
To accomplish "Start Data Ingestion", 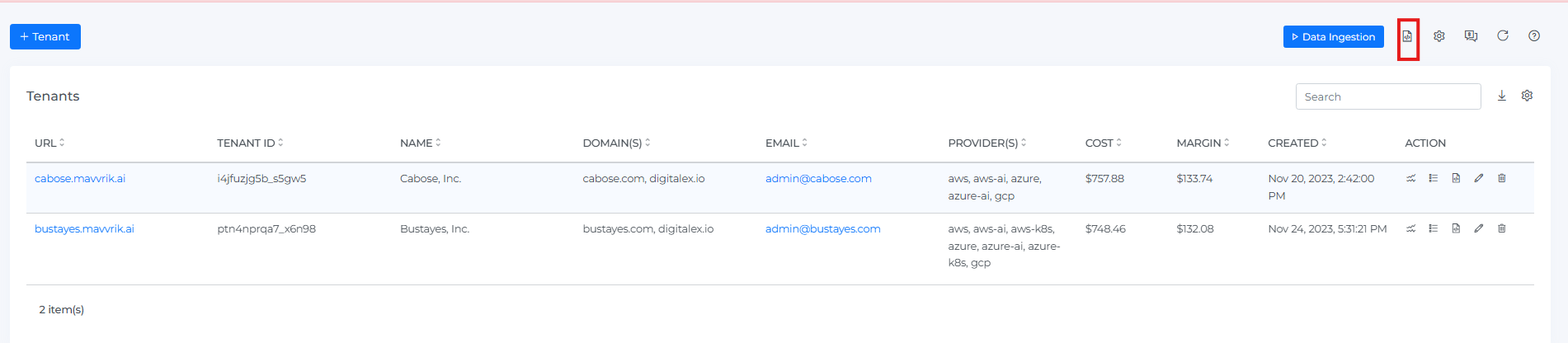I will (x=1333, y=37).
